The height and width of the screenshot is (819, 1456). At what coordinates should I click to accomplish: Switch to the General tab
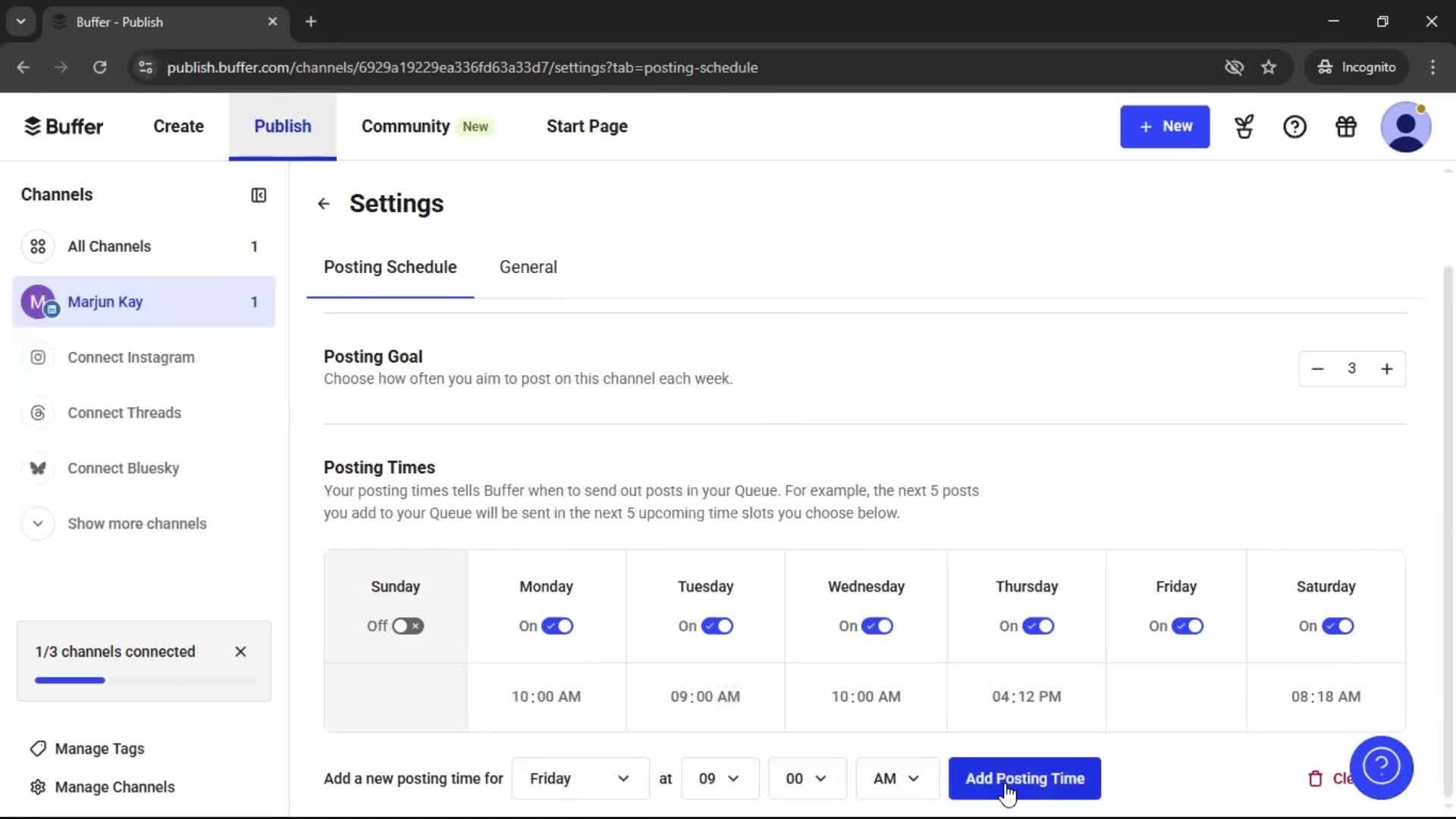click(528, 267)
